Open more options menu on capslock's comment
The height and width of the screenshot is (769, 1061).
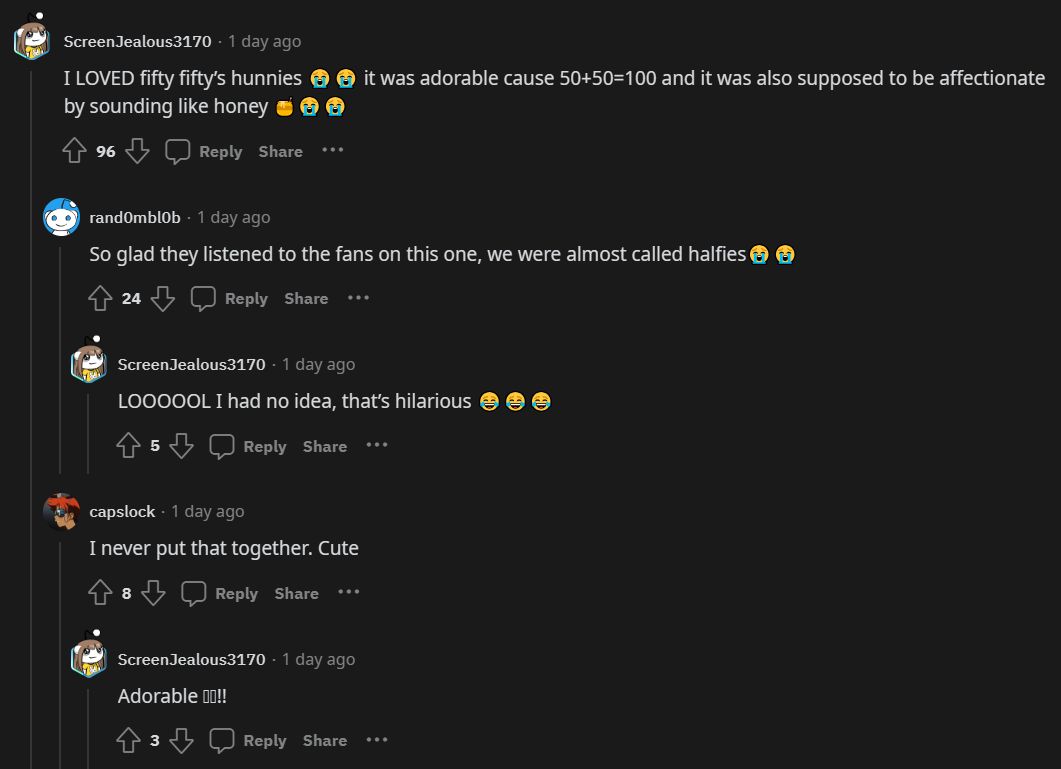click(348, 592)
